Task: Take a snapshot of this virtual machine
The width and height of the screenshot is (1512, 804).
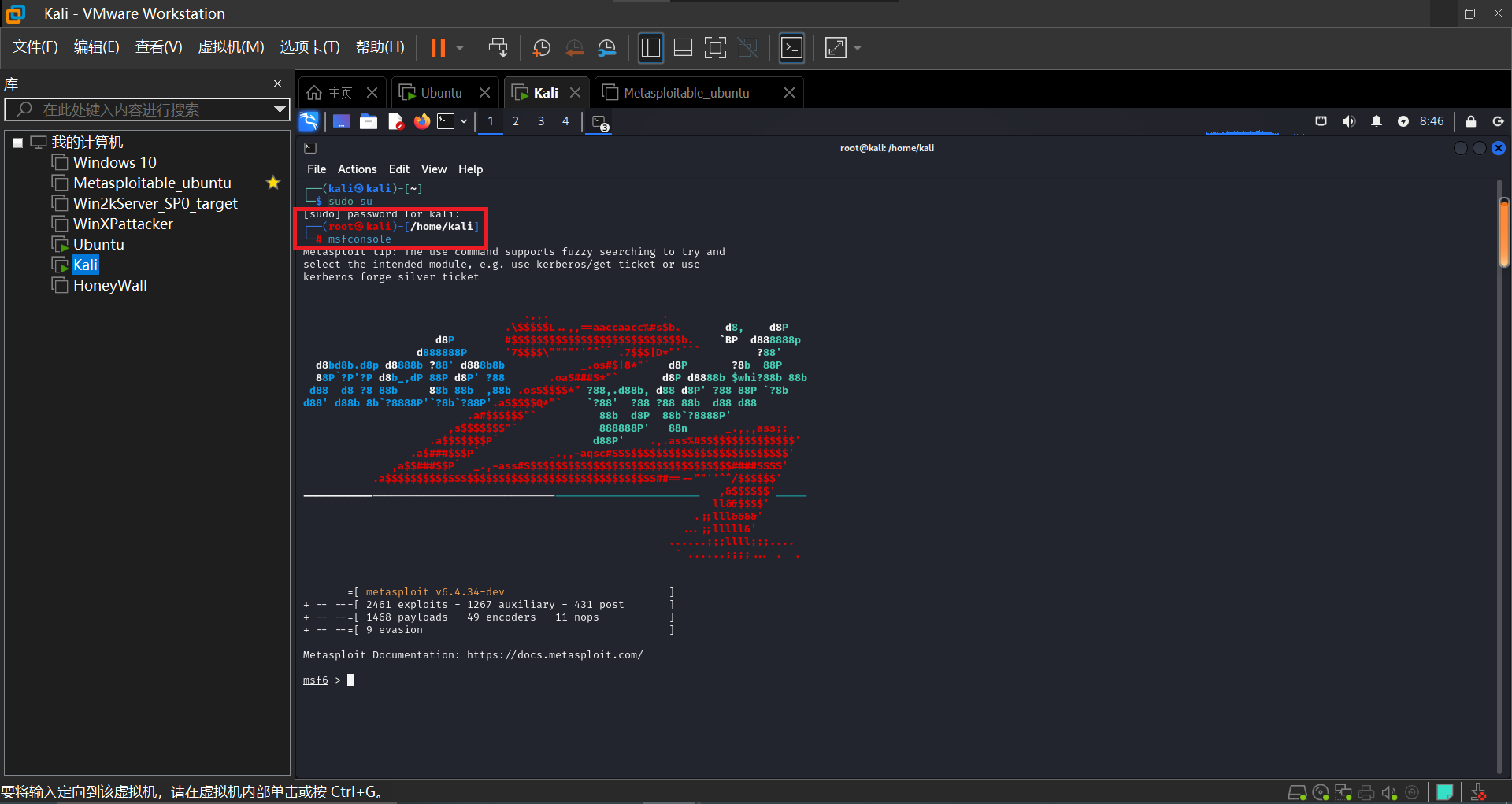Action: (x=542, y=48)
